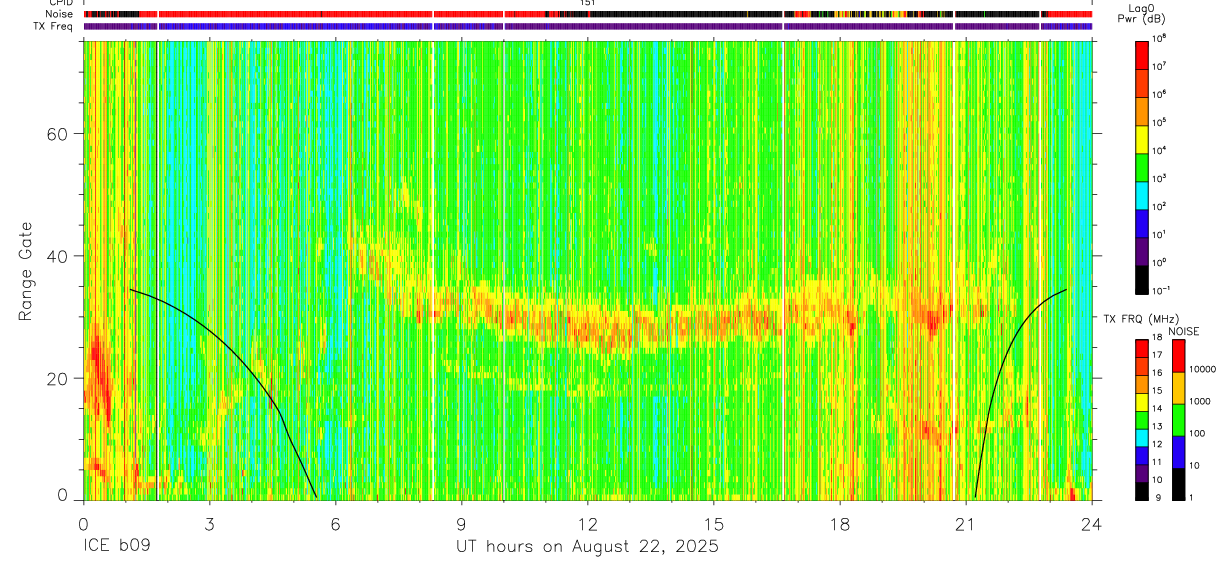Click the 'ICE b09' radar label
Screen dimensions: 1228x567
pyautogui.click(x=116, y=547)
